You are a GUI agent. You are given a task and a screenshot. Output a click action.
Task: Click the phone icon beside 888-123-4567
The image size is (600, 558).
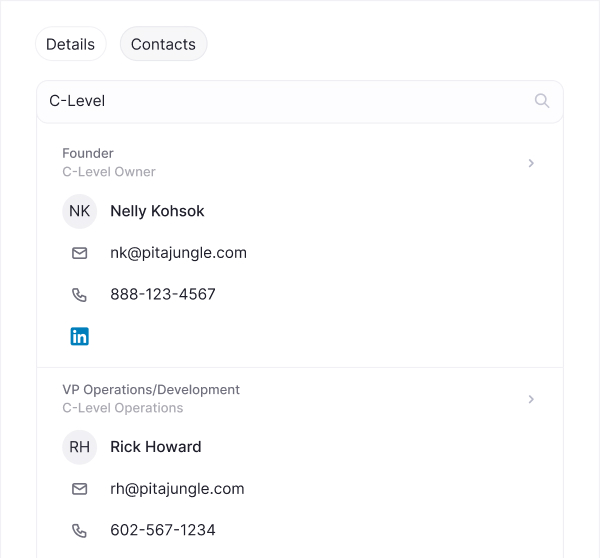click(x=79, y=295)
